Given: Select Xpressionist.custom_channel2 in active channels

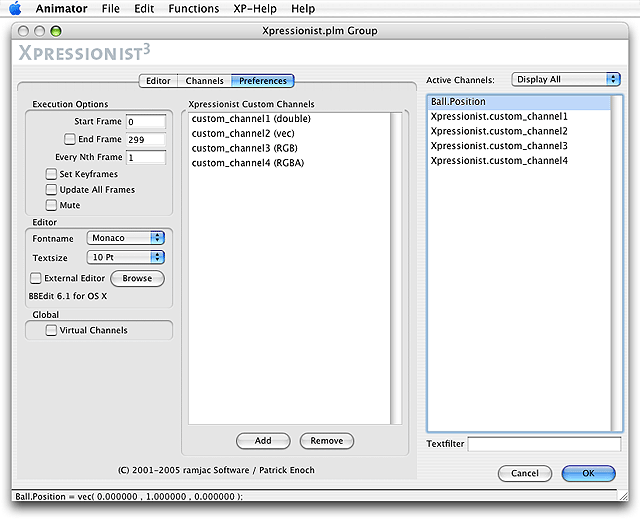Looking at the screenshot, I should point(519,131).
